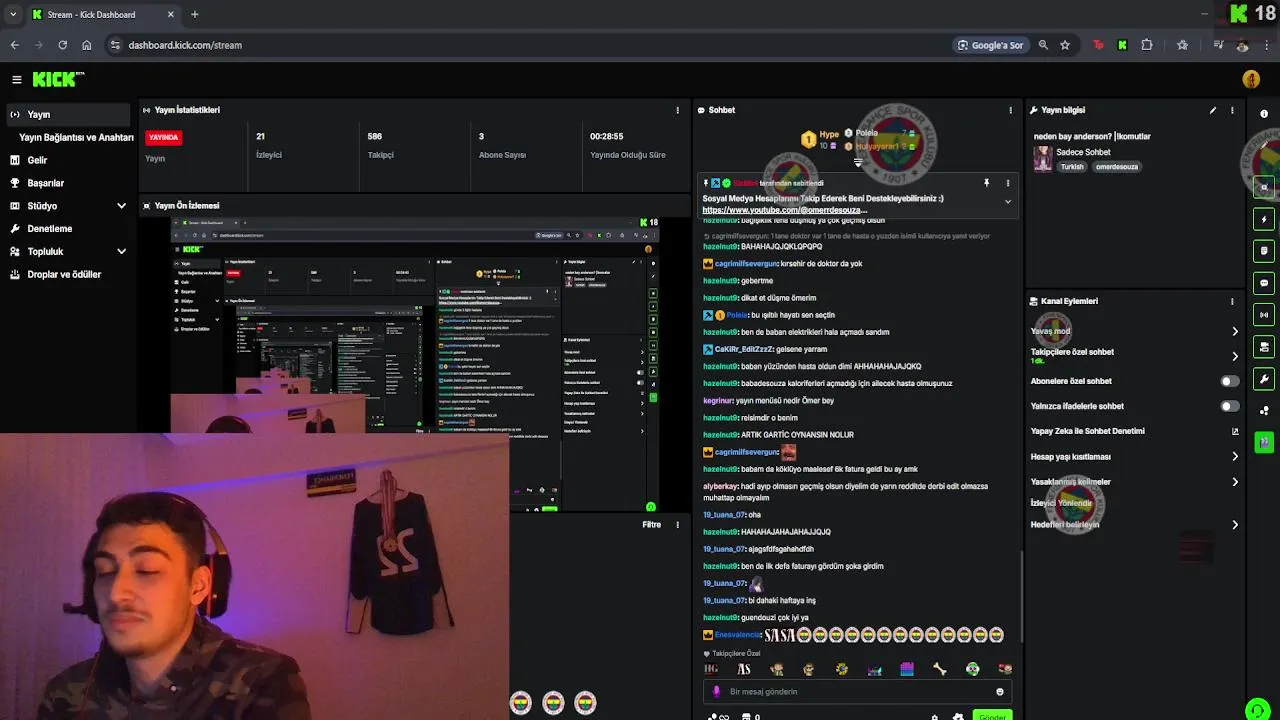Open three-dot options on pinned message
This screenshot has height=720, width=1280.
1007,183
